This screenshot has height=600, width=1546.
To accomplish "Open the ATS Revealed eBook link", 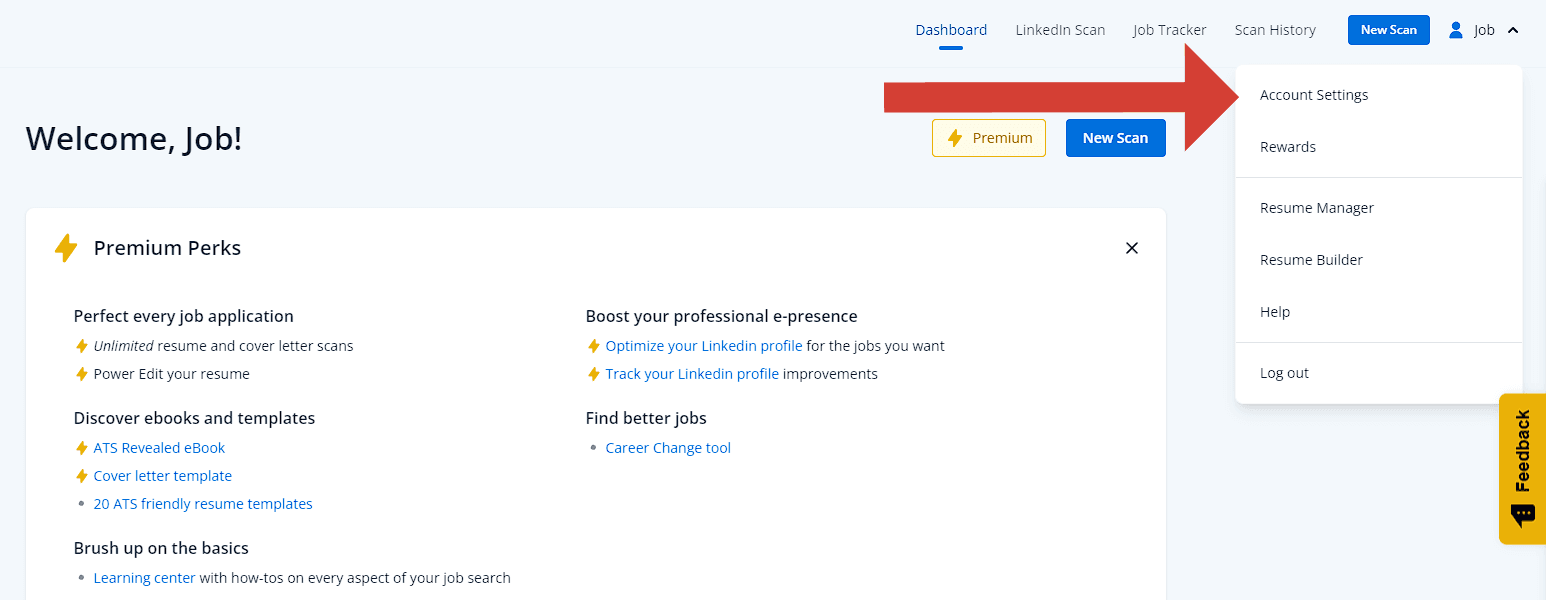I will point(159,448).
